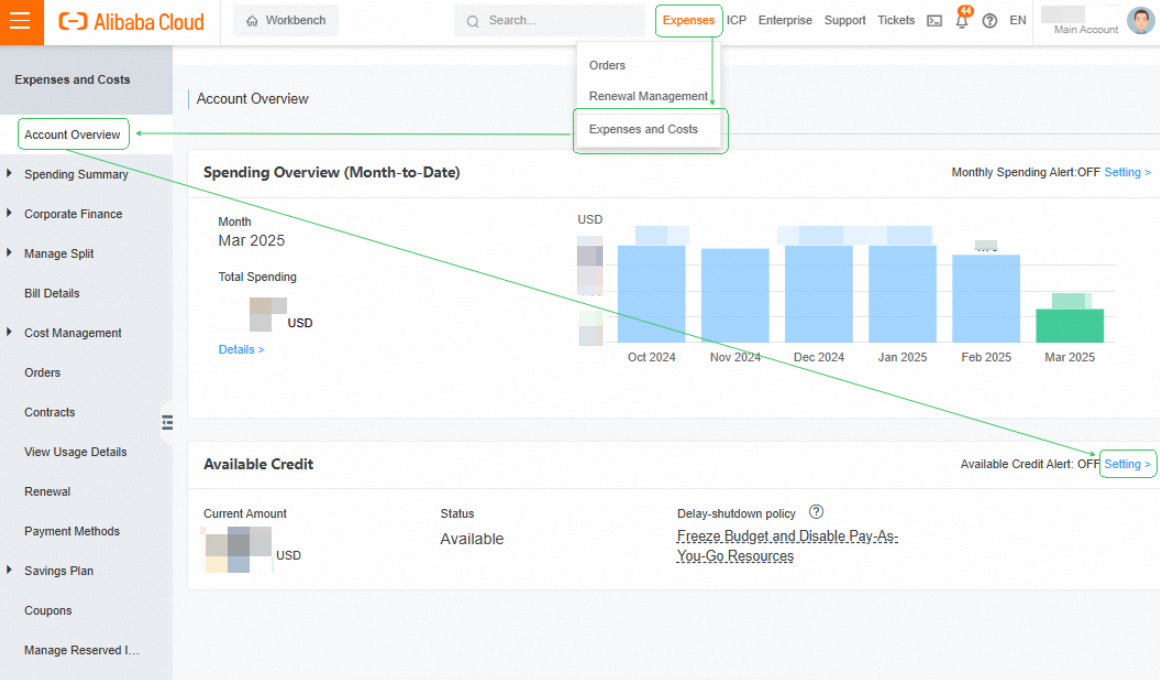The height and width of the screenshot is (680, 1160).
Task: Open the Tickets menu item
Action: coord(896,21)
